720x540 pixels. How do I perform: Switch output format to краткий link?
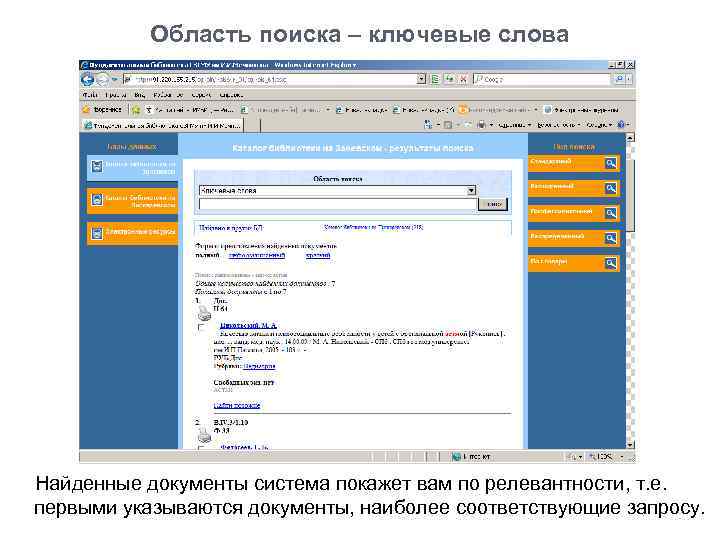[x=318, y=255]
